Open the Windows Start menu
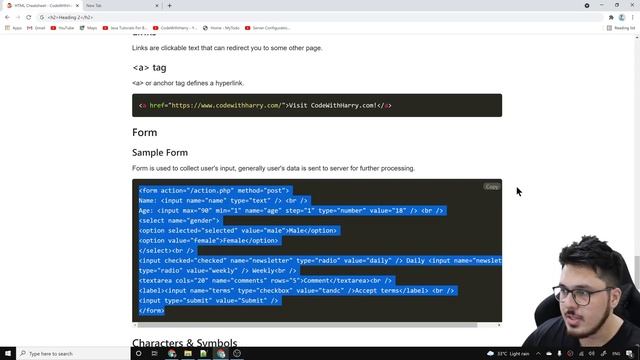The width and height of the screenshot is (640, 360). (8, 353)
